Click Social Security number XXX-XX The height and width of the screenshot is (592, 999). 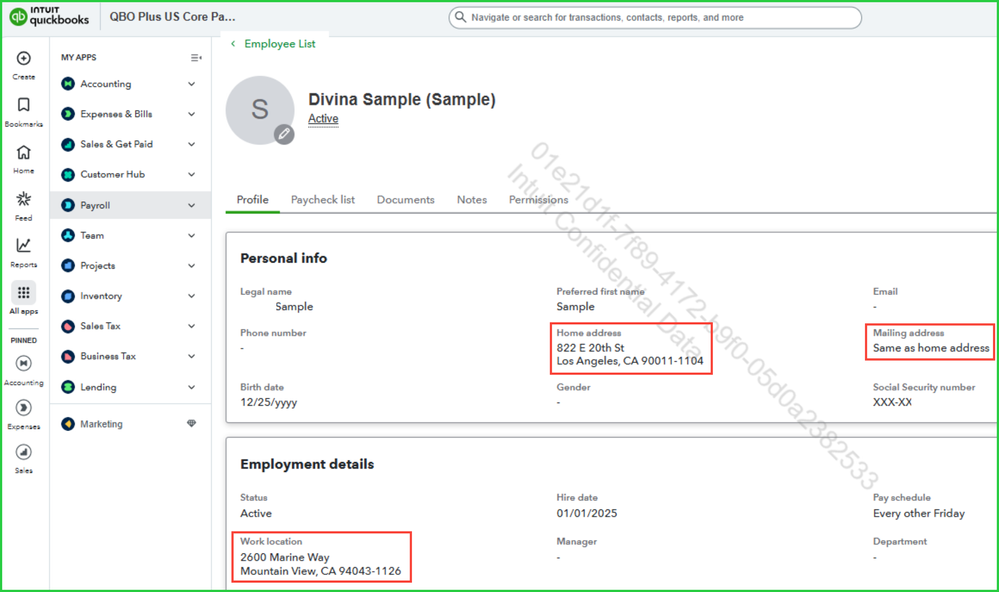point(892,402)
